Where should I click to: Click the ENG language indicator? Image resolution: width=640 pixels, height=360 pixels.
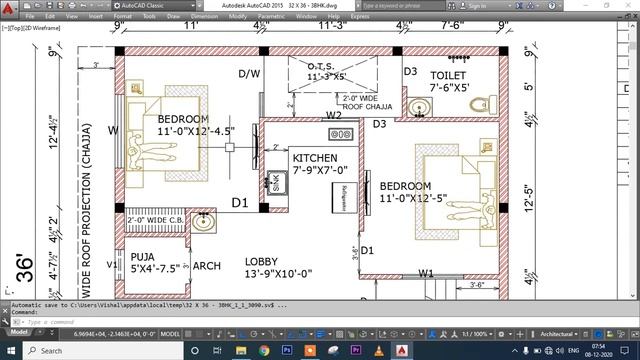573,351
